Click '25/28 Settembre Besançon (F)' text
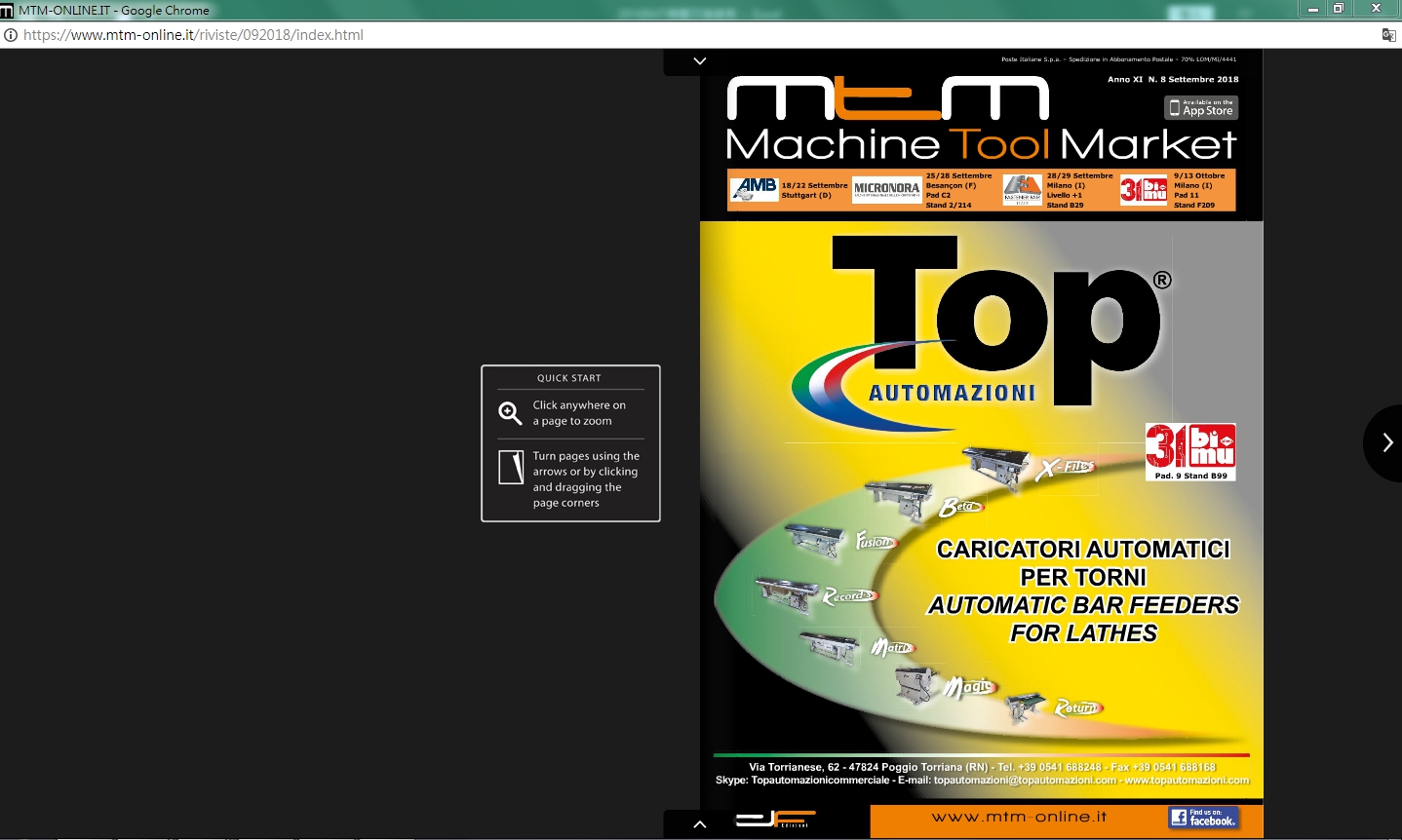The width and height of the screenshot is (1402, 840). 958,180
